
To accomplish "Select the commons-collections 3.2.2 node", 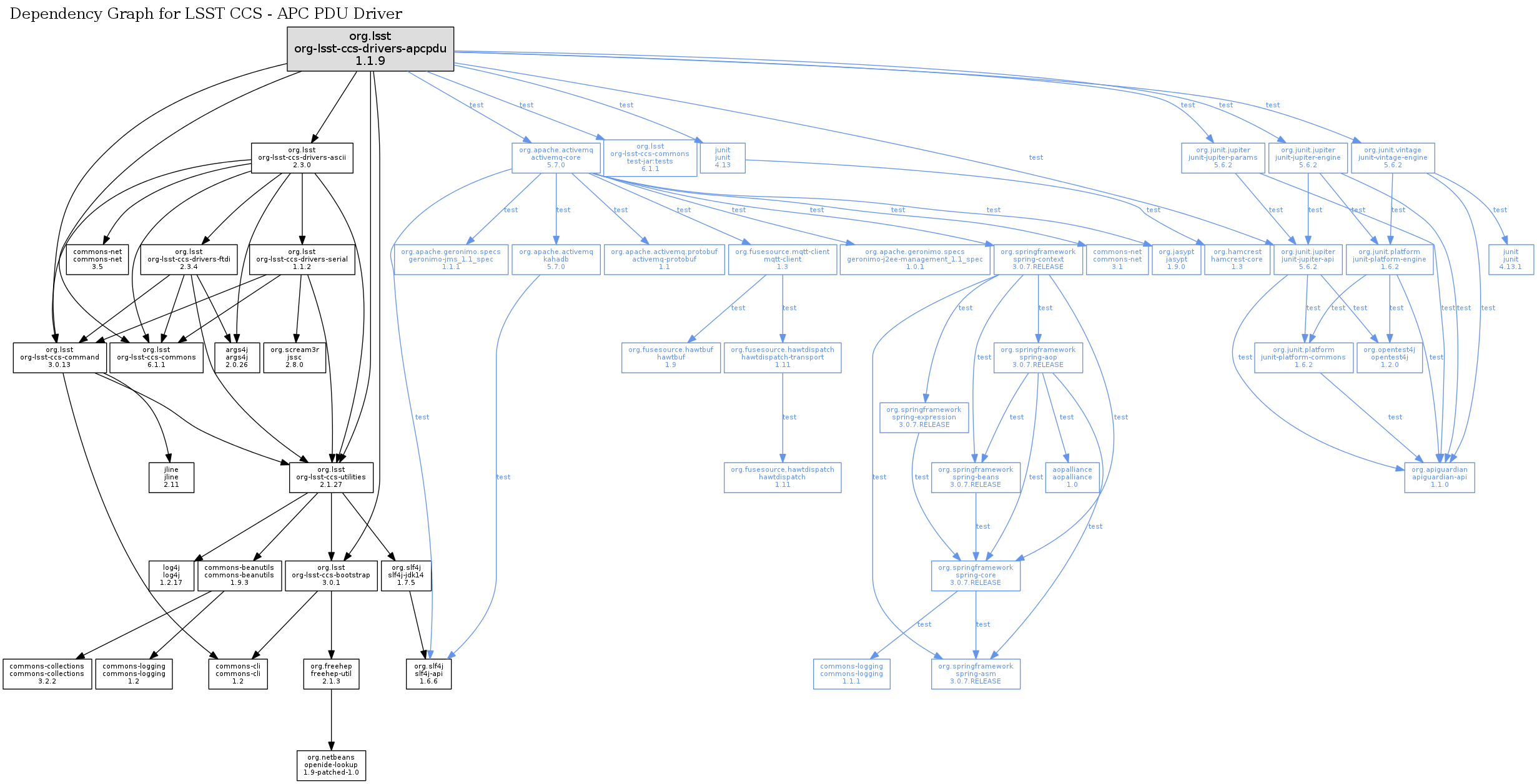I will click(x=47, y=674).
